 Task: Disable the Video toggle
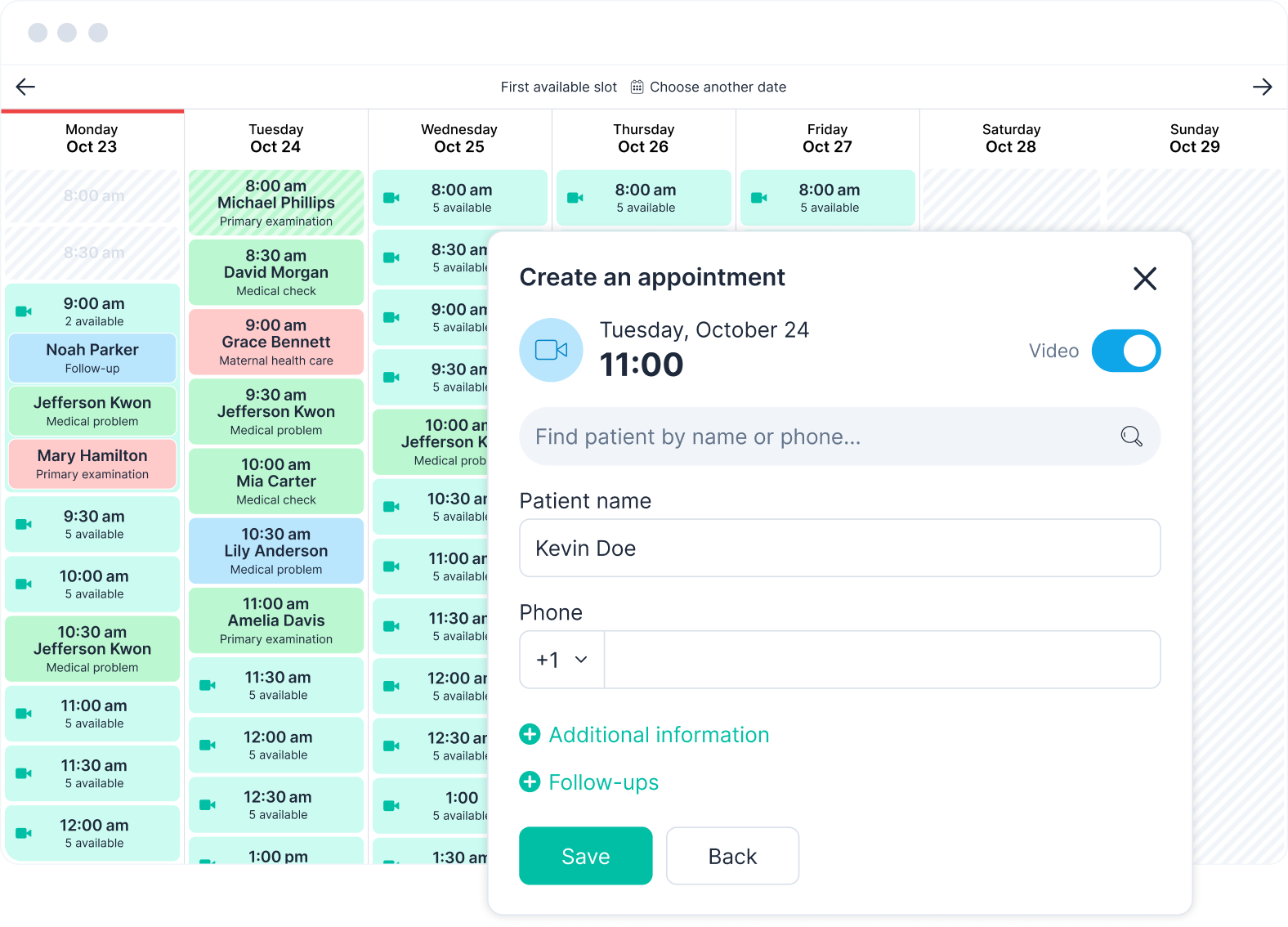click(x=1126, y=351)
